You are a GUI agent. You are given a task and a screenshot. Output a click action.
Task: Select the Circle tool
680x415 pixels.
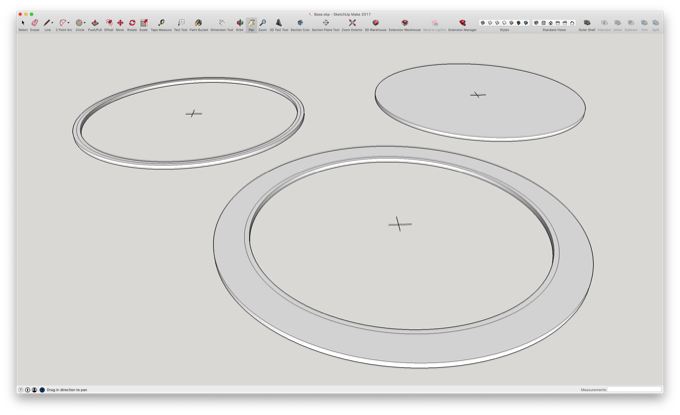79,23
